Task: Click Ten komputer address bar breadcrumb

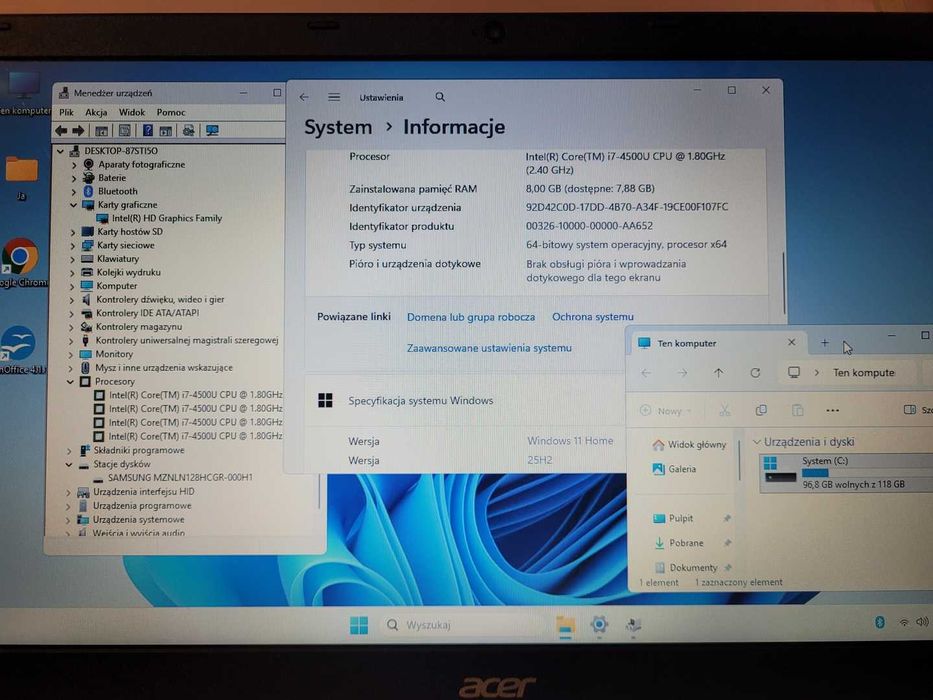Action: pyautogui.click(x=864, y=373)
